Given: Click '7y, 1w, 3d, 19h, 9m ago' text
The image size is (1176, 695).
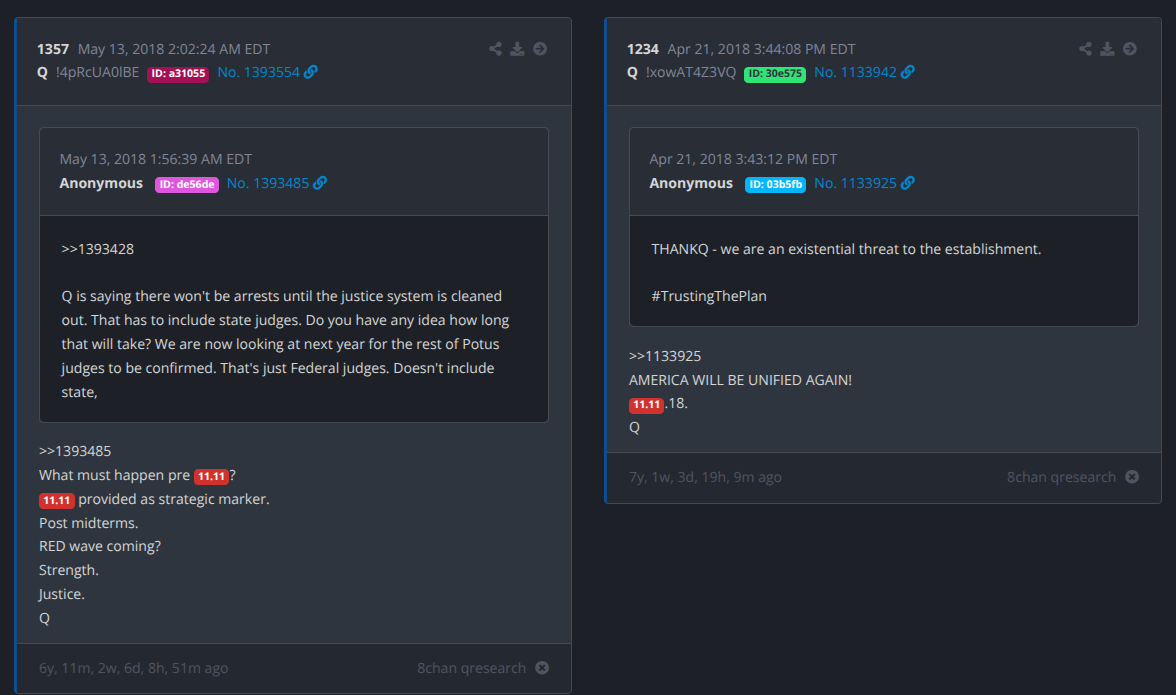Looking at the screenshot, I should (x=705, y=477).
